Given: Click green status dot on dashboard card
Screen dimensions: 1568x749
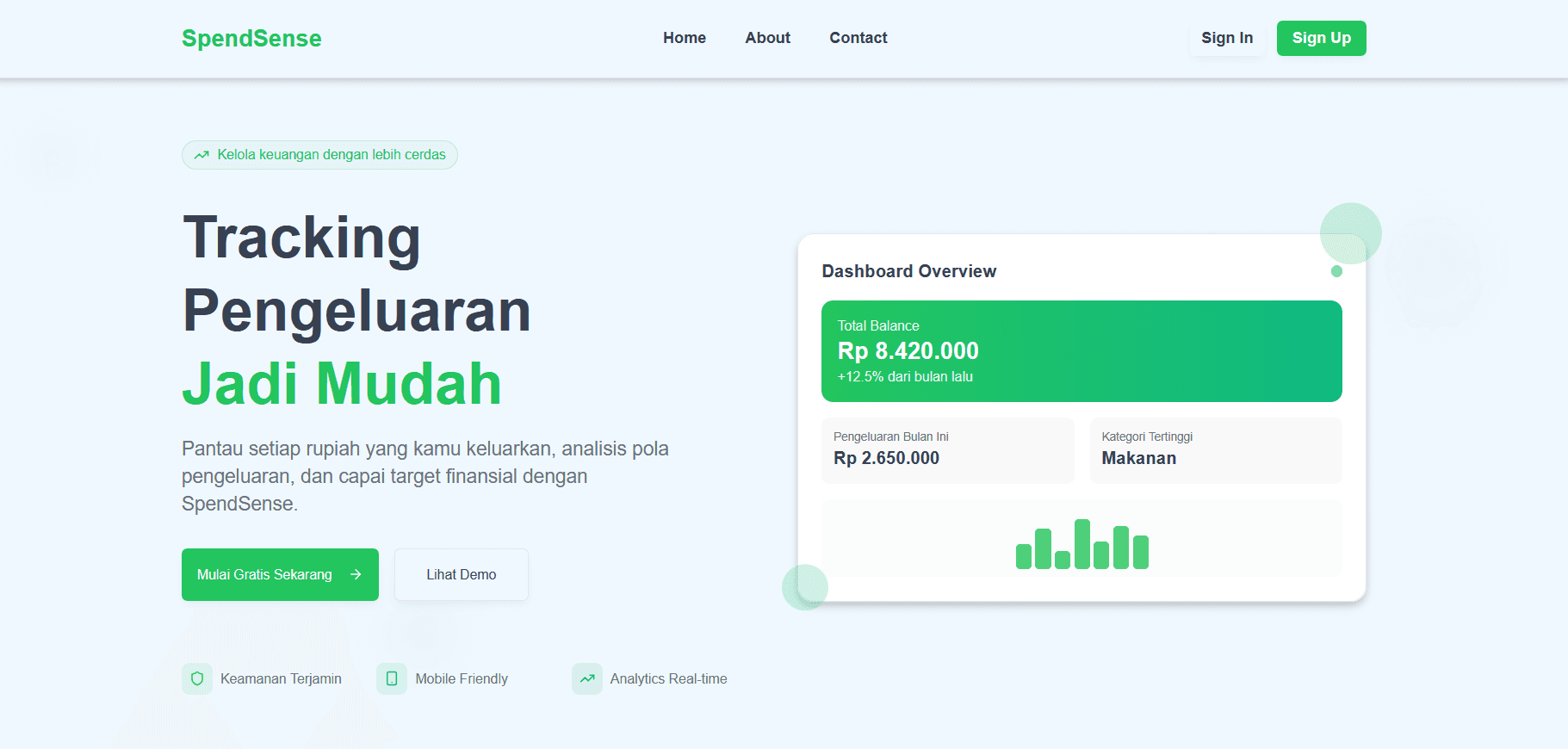Looking at the screenshot, I should click(1336, 271).
